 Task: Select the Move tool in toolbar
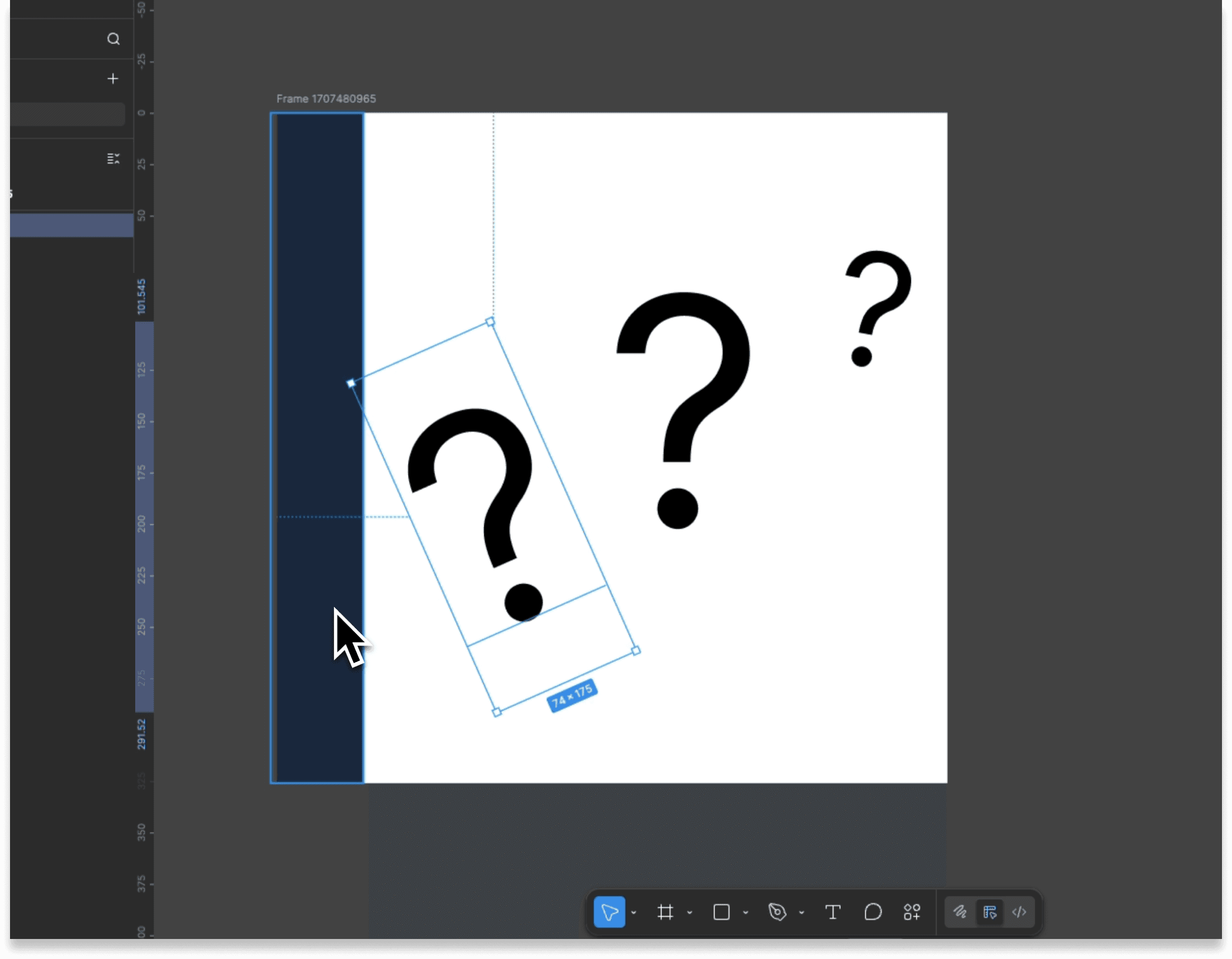coord(609,911)
